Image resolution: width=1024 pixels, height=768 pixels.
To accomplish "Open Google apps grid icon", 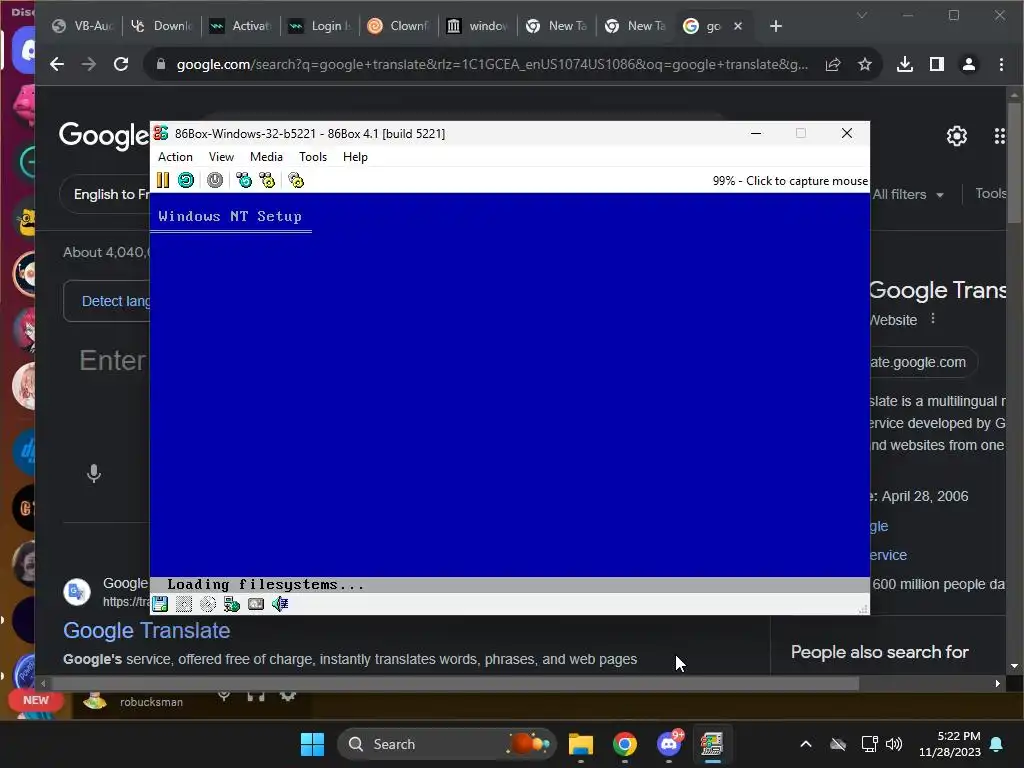I will pos(1000,136).
